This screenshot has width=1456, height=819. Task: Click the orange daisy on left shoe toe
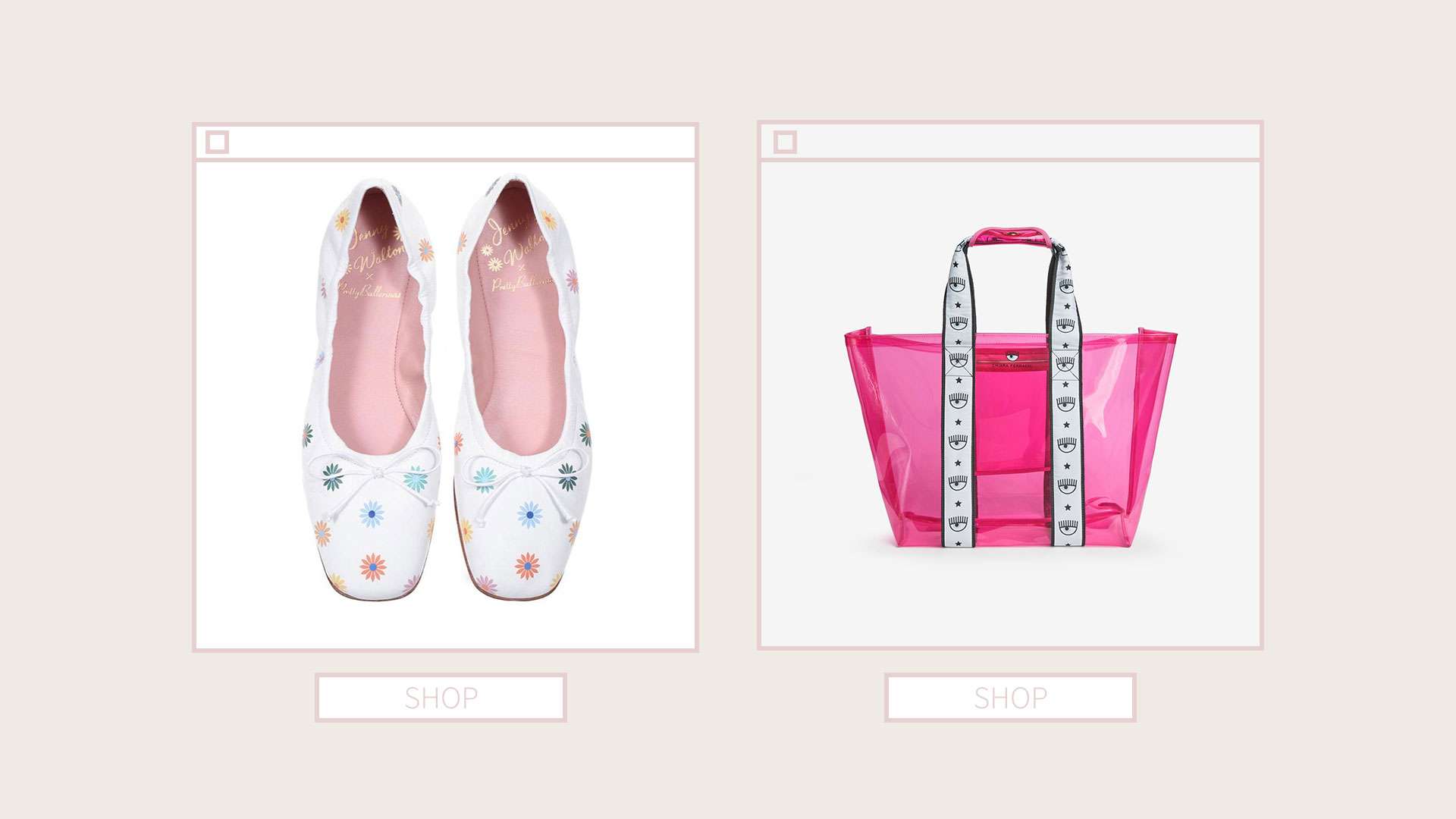pos(373,566)
